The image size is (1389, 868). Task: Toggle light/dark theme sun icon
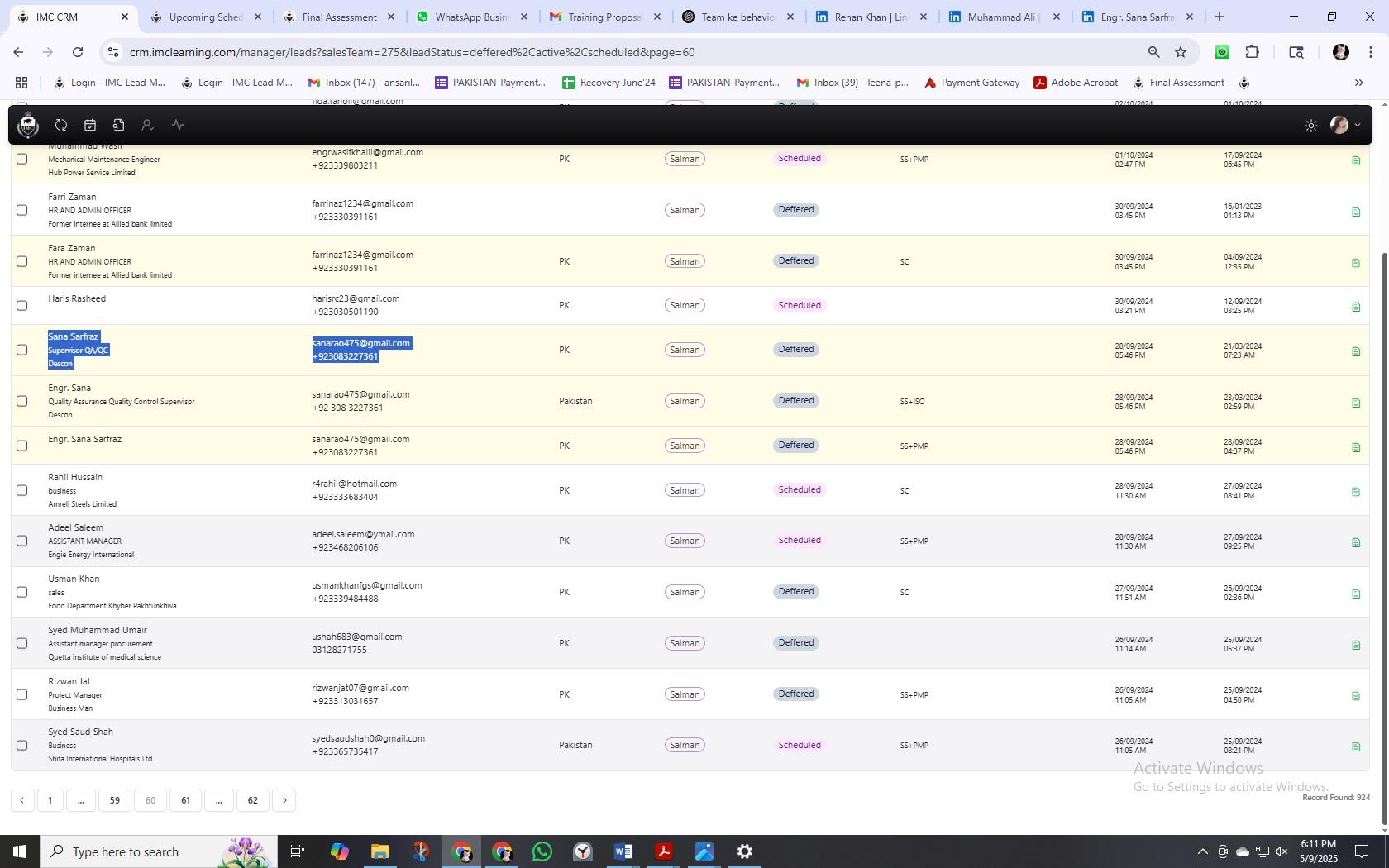[1311, 126]
